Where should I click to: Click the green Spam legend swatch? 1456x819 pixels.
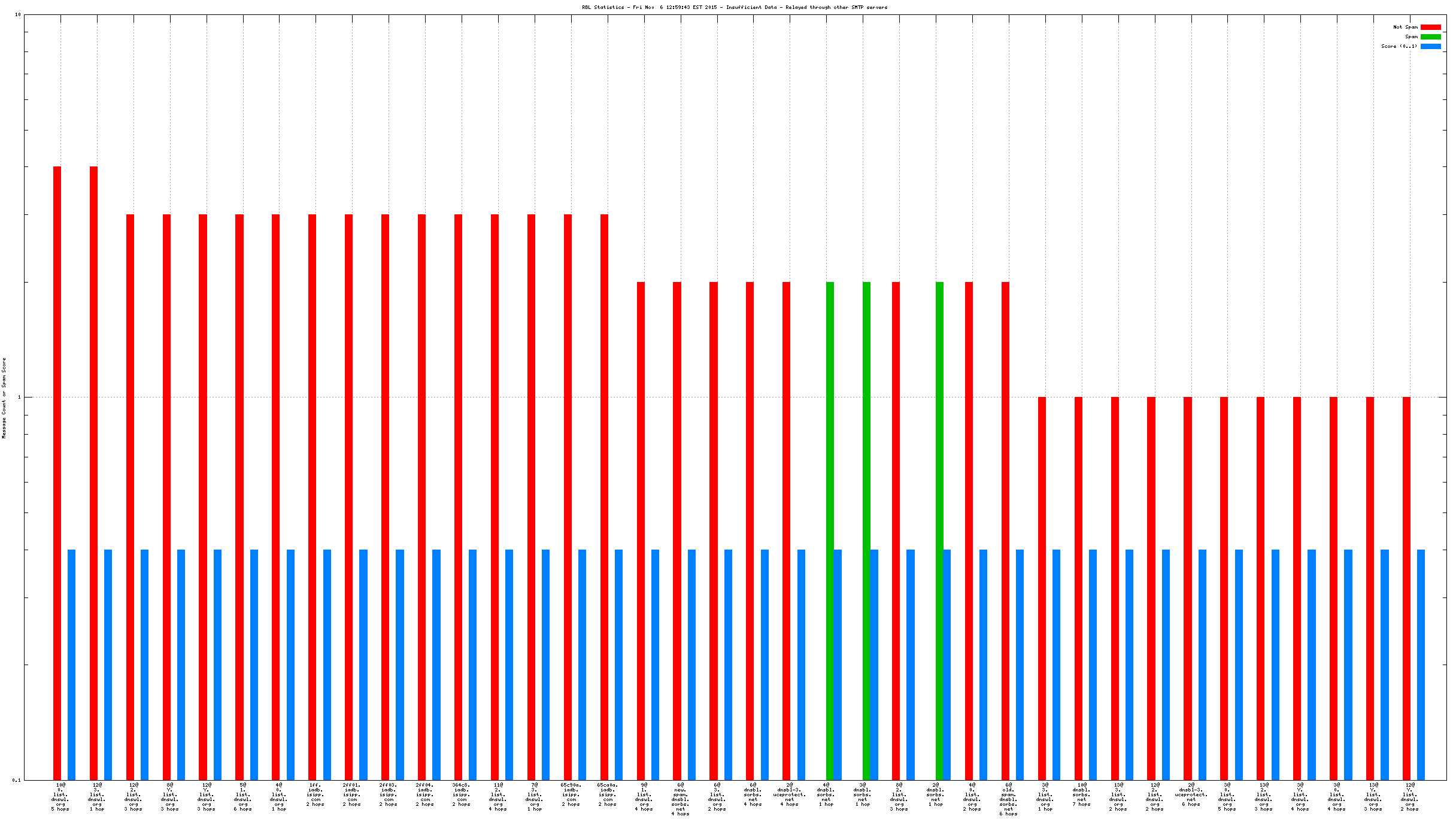1430,37
